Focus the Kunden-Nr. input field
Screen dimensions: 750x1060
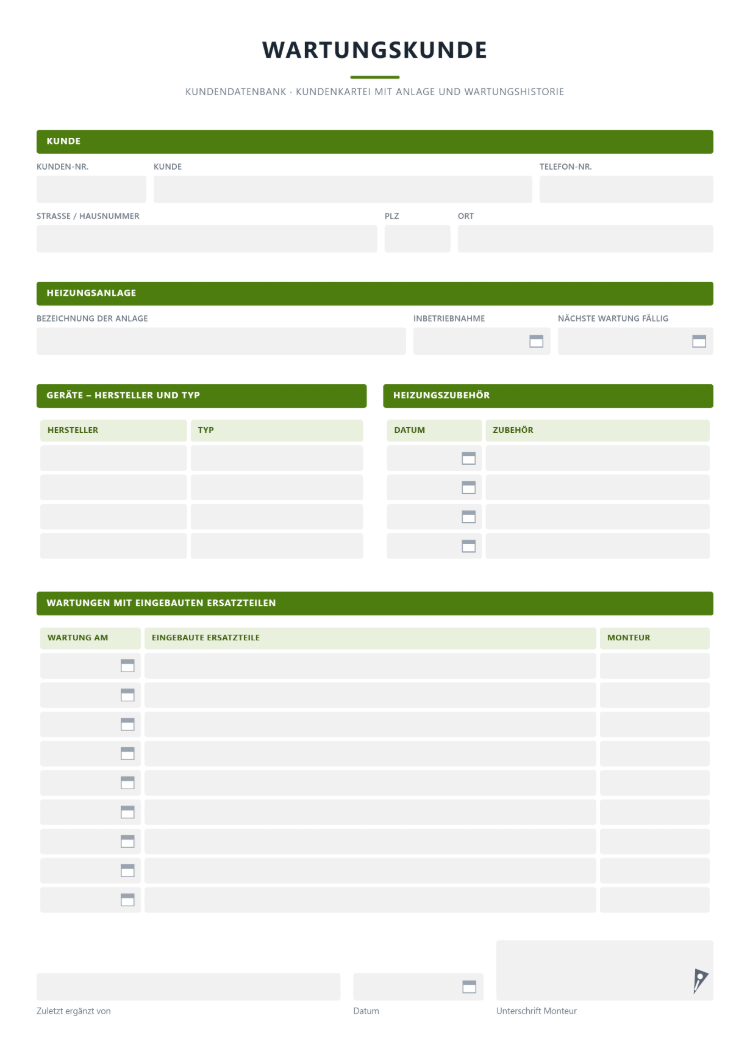pyautogui.click(x=91, y=189)
